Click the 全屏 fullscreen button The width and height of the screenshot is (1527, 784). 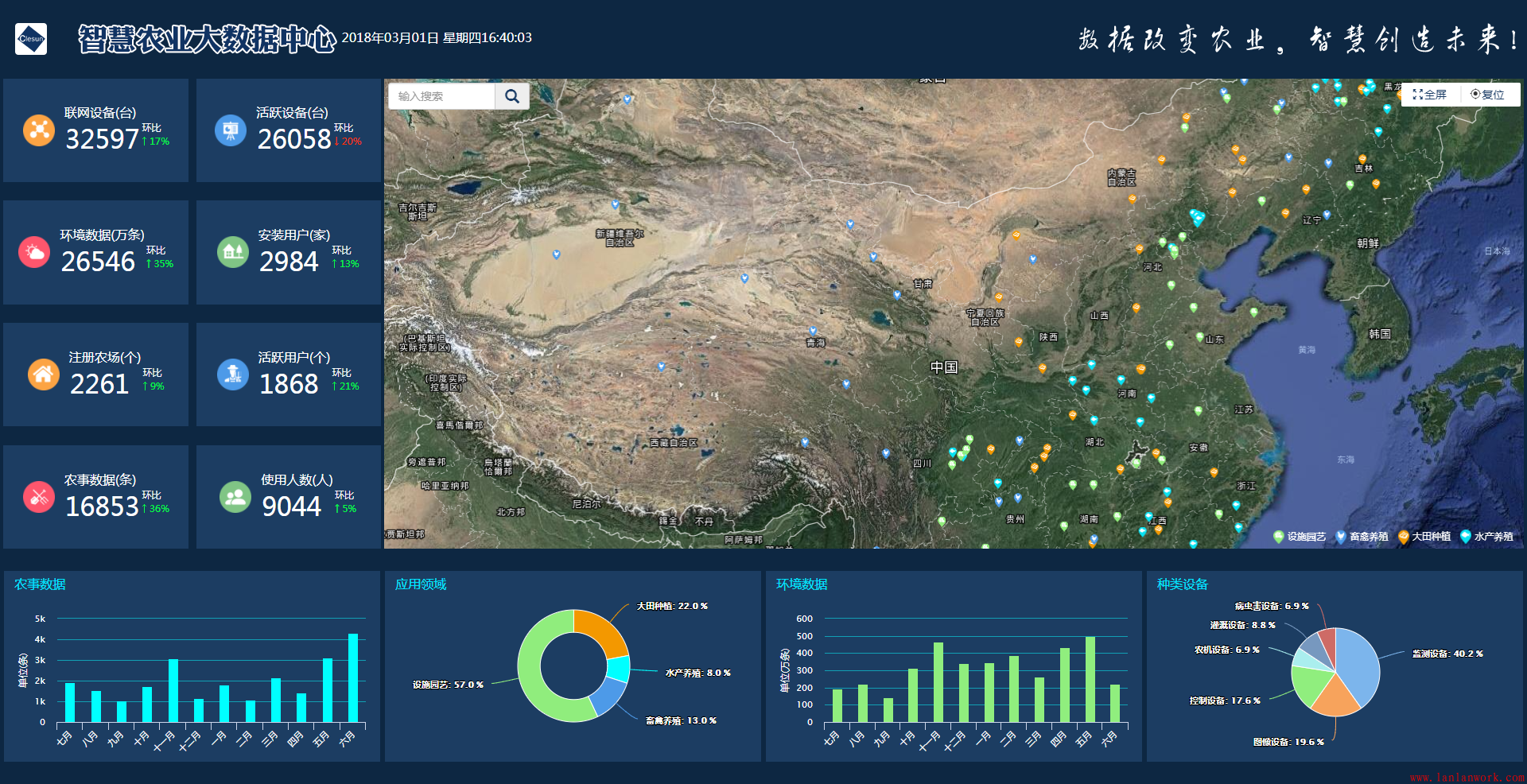coord(1429,95)
